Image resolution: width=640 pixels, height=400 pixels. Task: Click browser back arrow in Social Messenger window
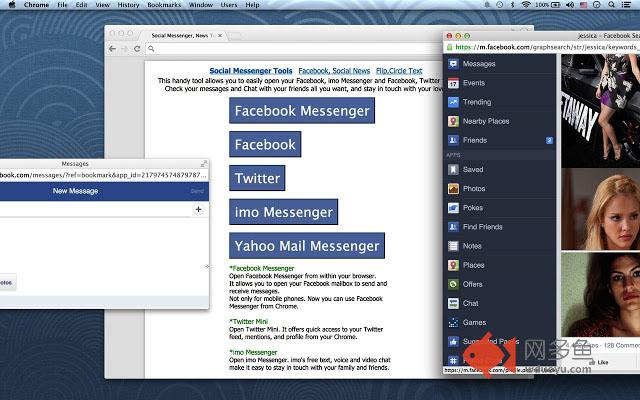point(112,49)
